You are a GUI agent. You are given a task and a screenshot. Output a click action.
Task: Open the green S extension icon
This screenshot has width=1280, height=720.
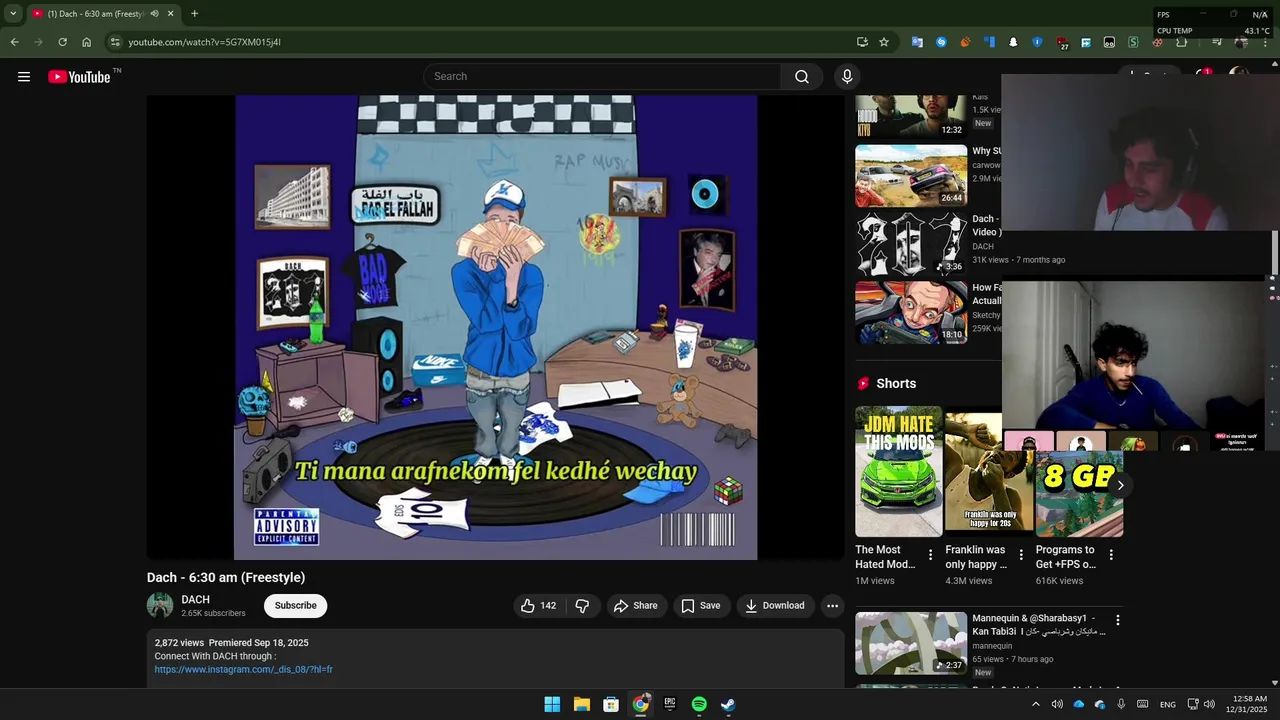click(1133, 42)
